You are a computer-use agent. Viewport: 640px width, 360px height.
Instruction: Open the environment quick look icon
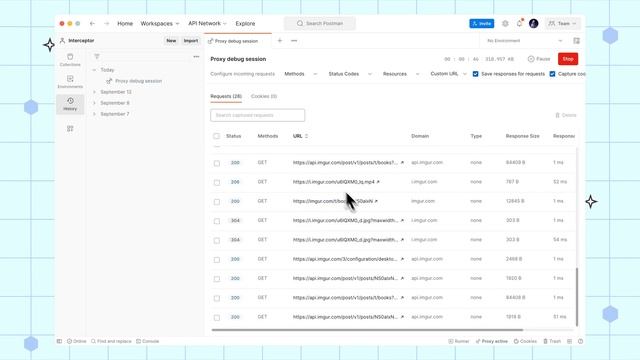576,40
